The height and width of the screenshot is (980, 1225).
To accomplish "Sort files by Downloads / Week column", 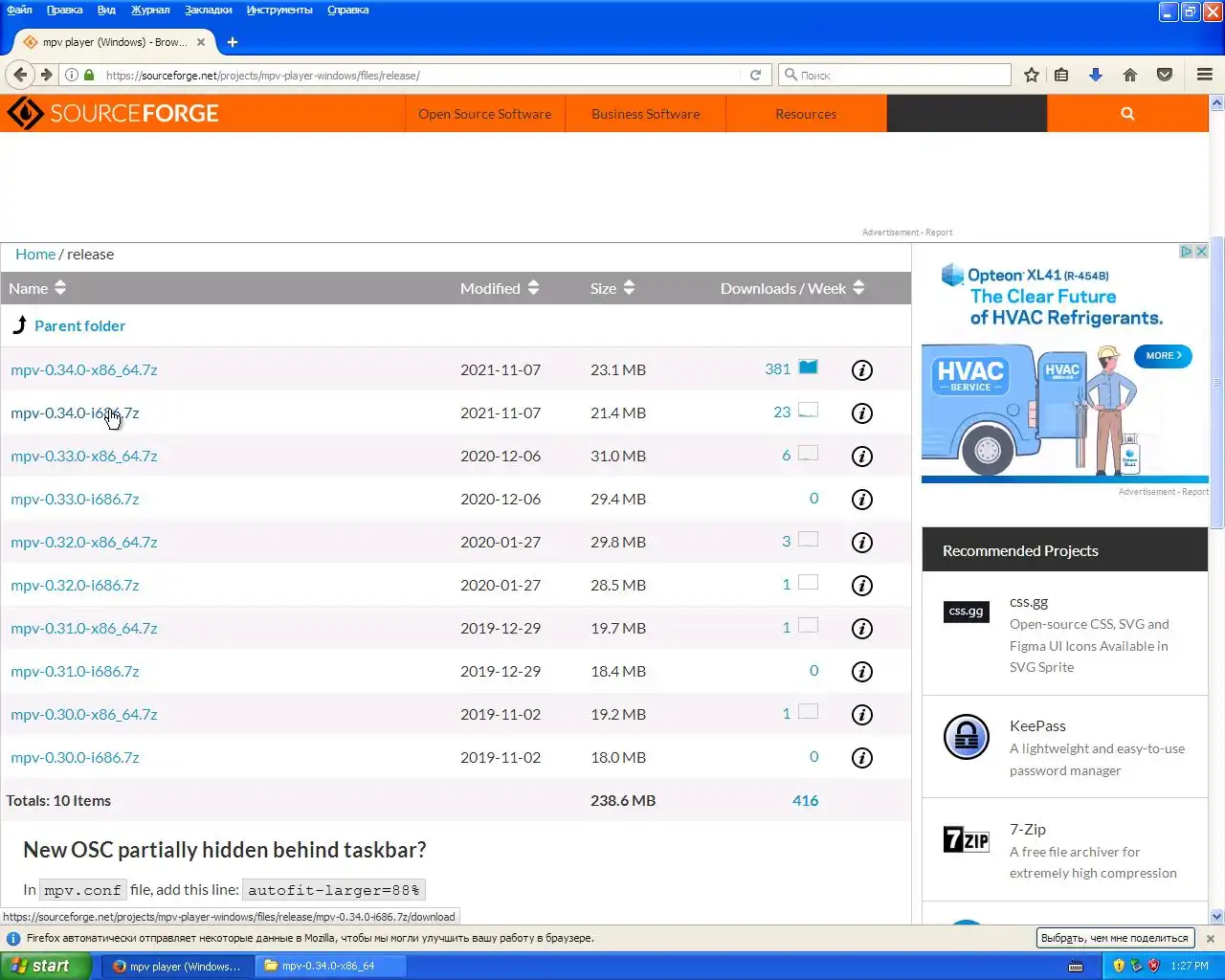I will (x=792, y=288).
